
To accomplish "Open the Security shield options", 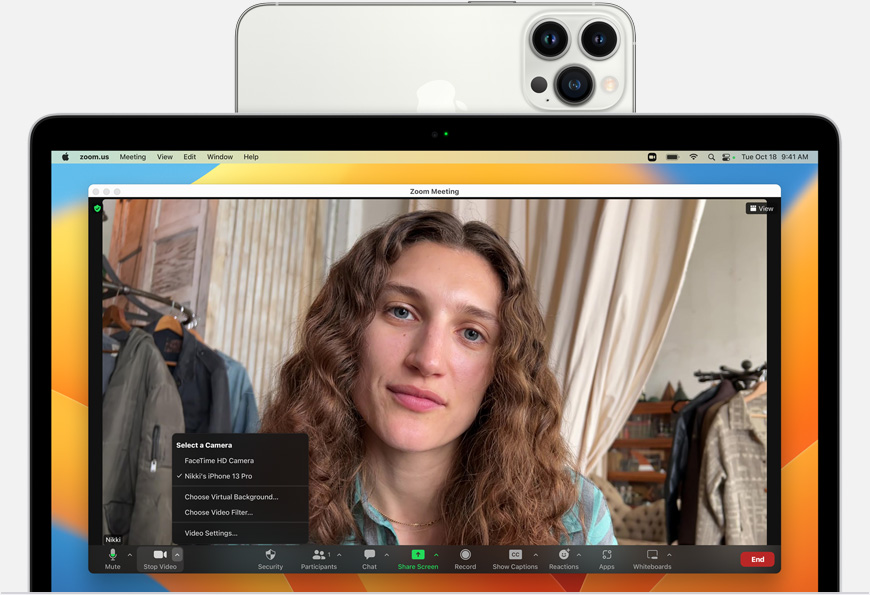I will 270,555.
